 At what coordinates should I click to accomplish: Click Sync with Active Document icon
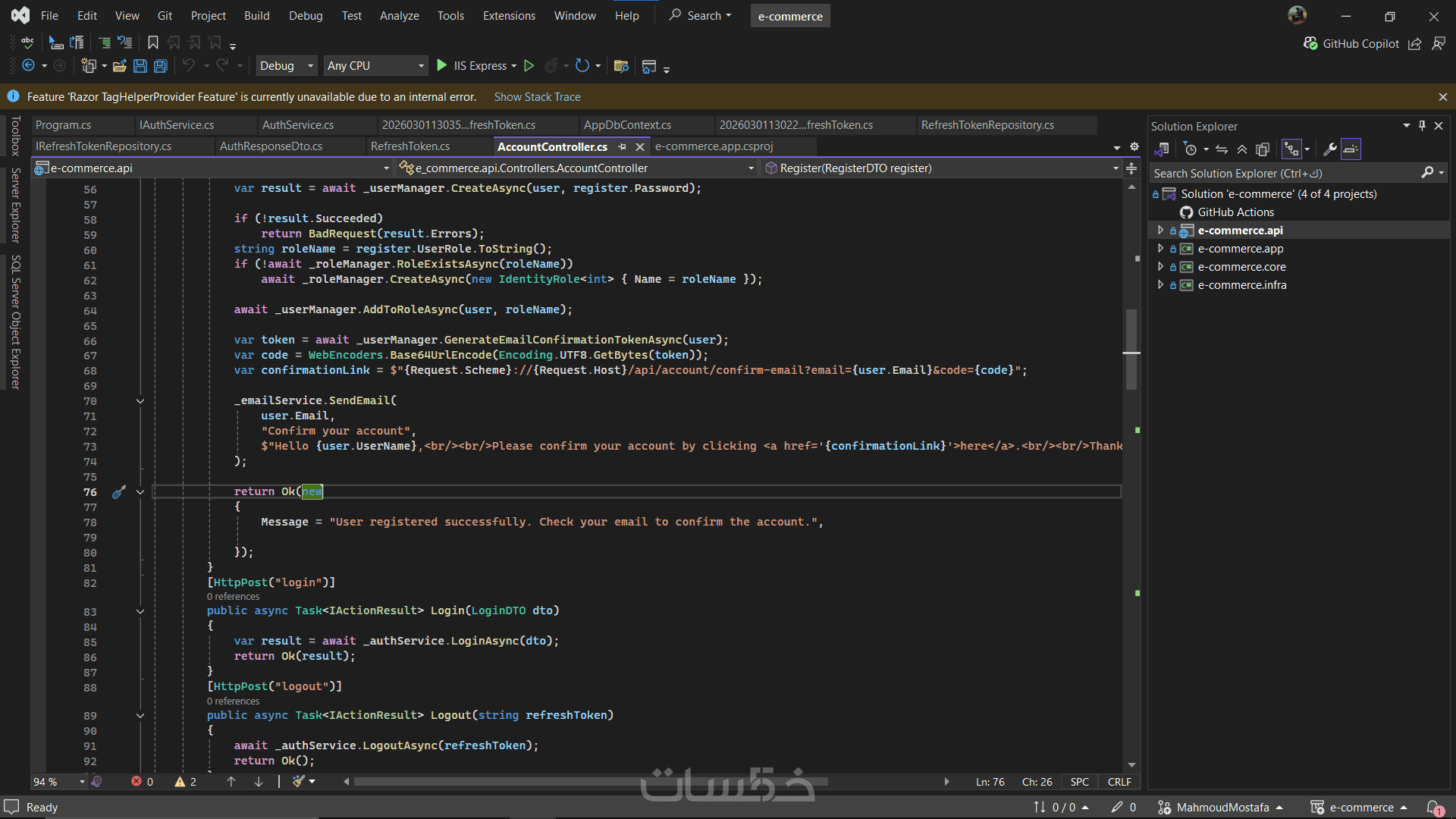(1222, 149)
